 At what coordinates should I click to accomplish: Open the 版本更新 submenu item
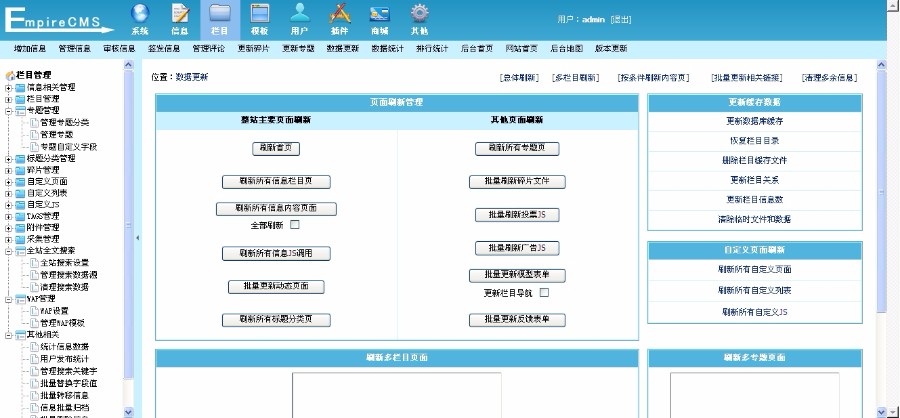click(x=611, y=49)
